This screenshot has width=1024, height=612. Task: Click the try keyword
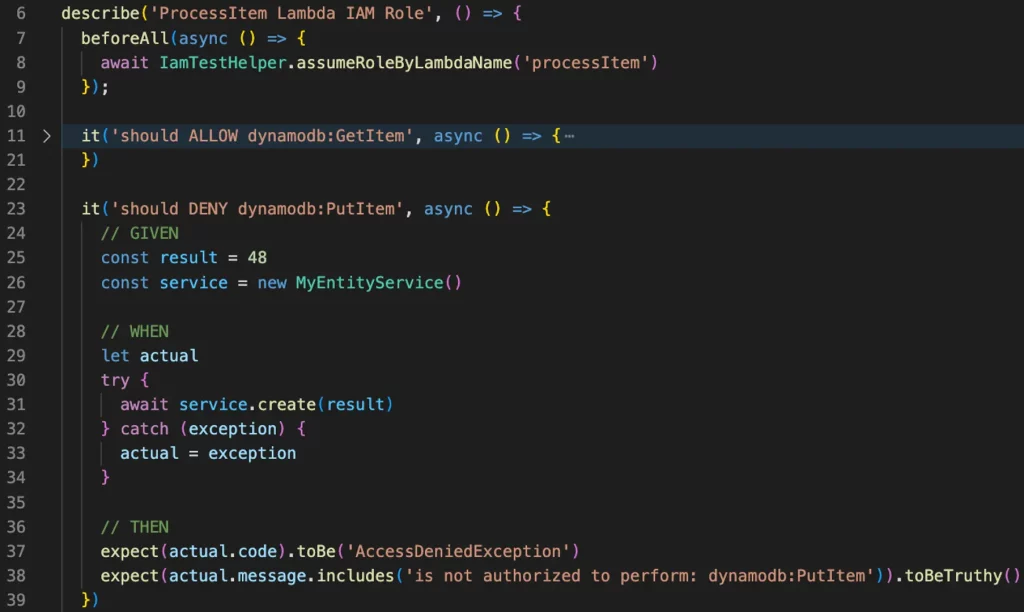pyautogui.click(x=115, y=380)
